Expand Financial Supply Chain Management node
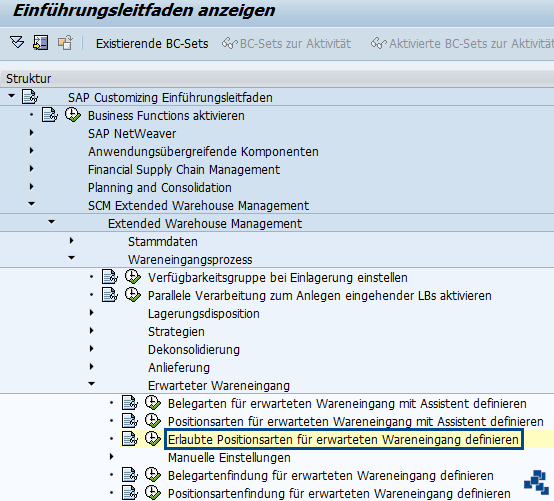Viewport: 554px width, 501px height. coord(31,169)
